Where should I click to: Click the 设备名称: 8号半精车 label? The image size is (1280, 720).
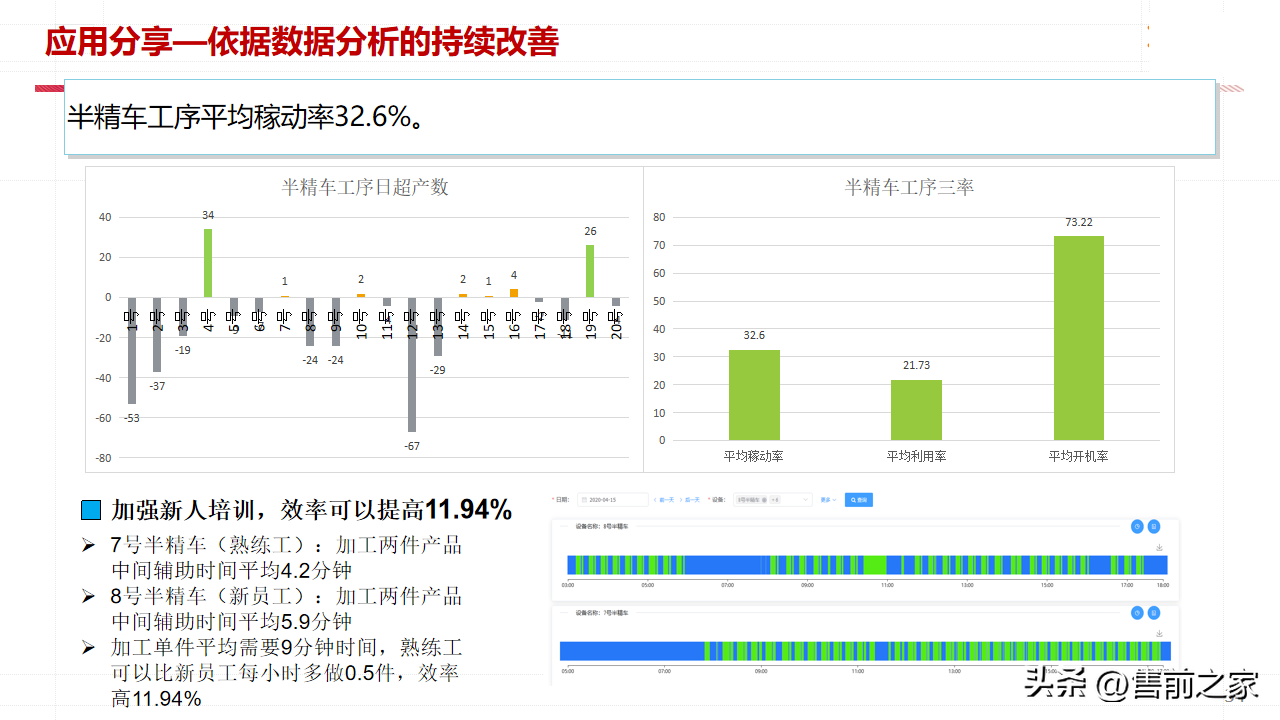coord(602,526)
